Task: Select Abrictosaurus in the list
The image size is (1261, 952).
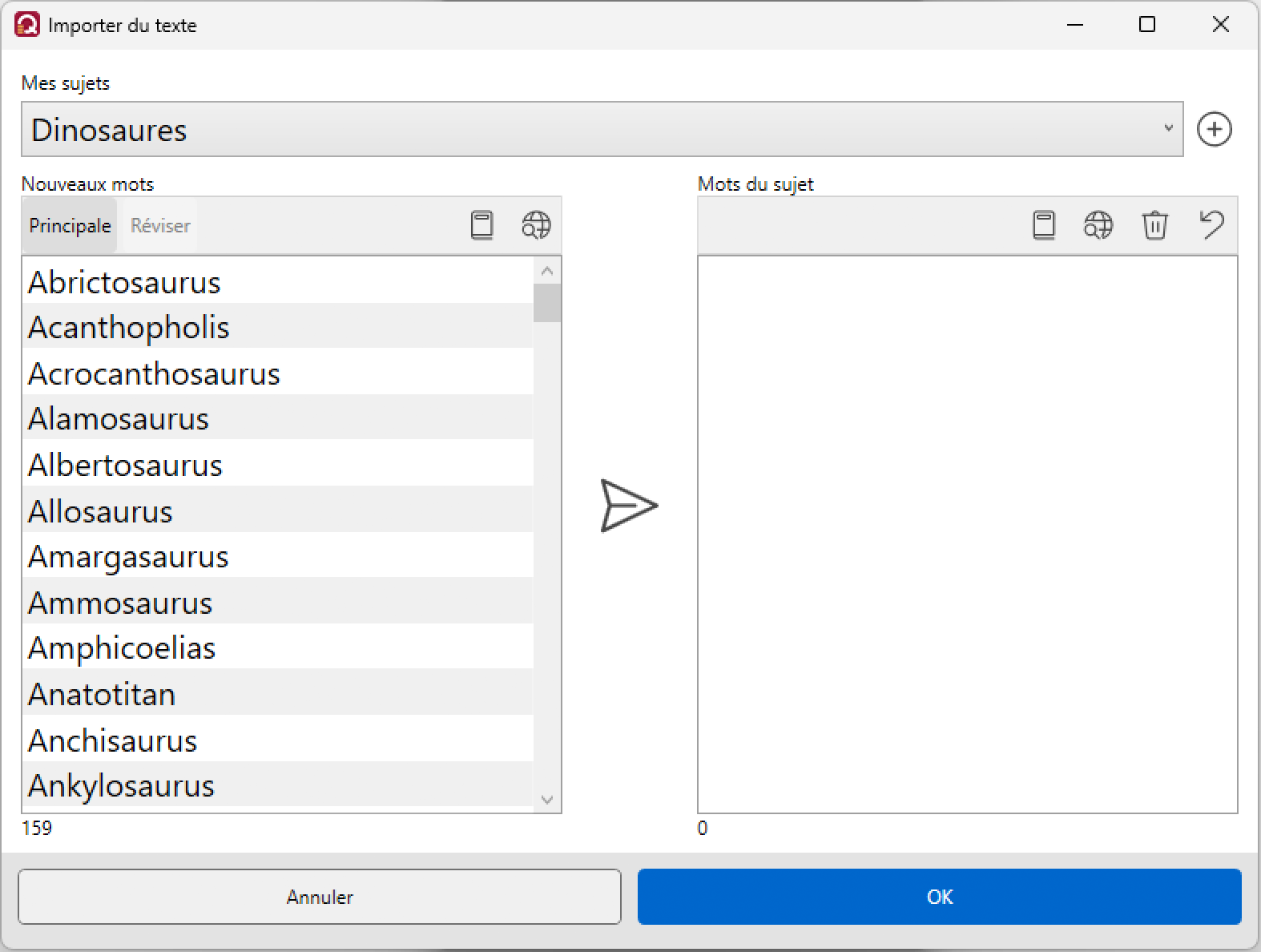Action: tap(278, 281)
